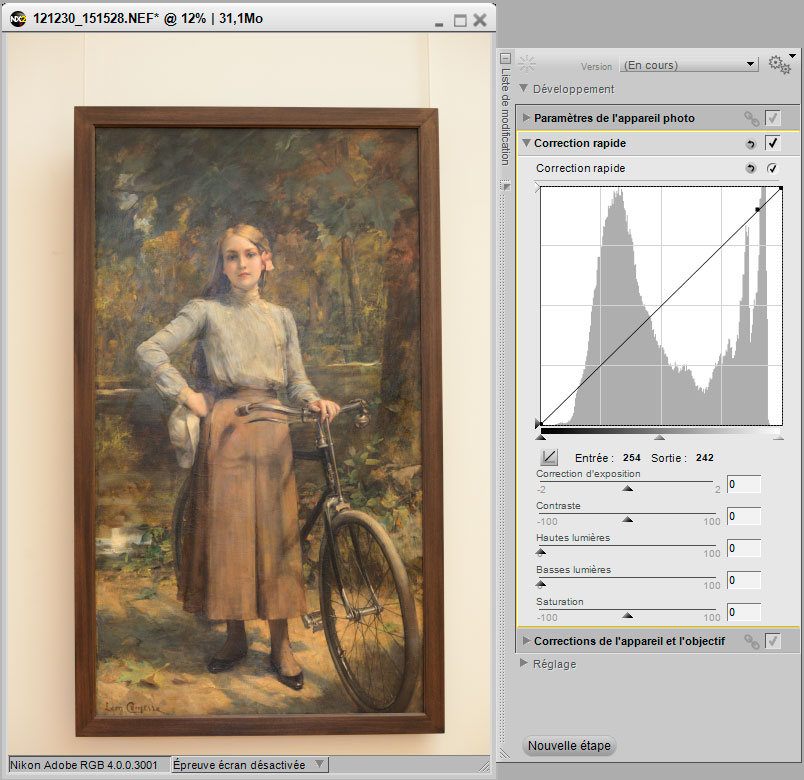Image resolution: width=804 pixels, height=780 pixels.
Task: Click the Basses lumières value field
Action: pyautogui.click(x=743, y=580)
